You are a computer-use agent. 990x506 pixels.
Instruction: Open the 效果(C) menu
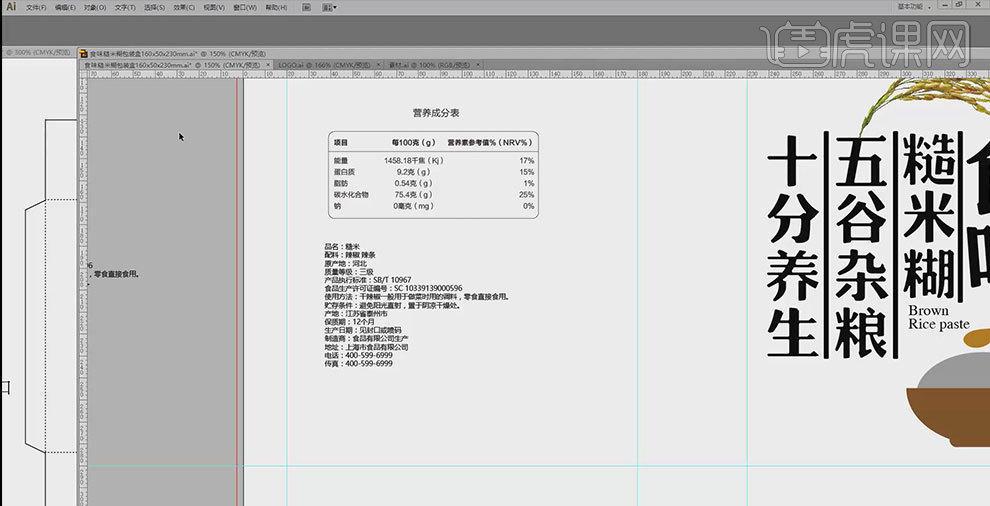click(x=183, y=6)
